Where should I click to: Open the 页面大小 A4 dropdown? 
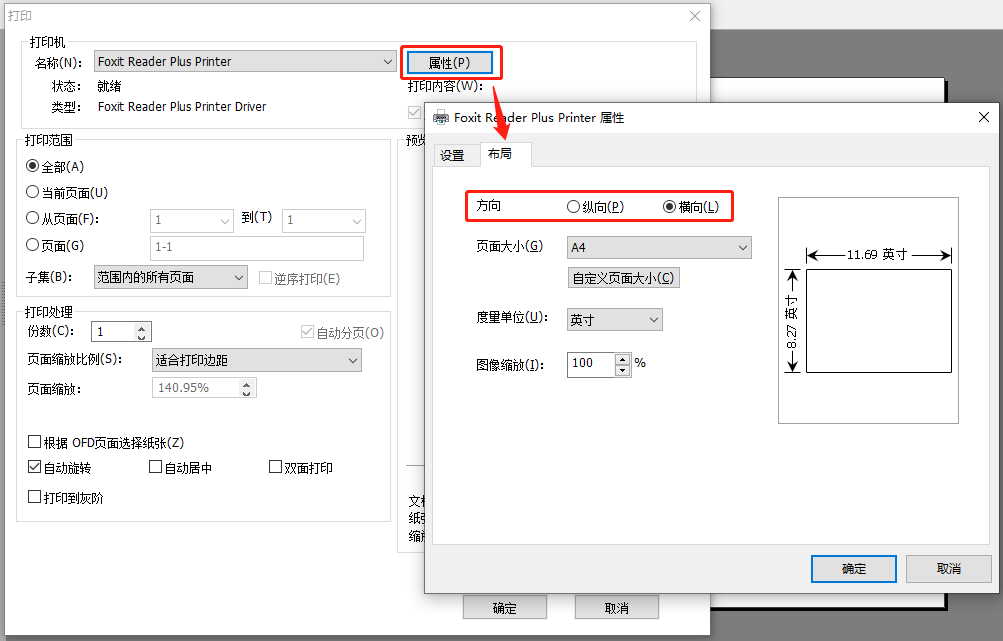(658, 247)
